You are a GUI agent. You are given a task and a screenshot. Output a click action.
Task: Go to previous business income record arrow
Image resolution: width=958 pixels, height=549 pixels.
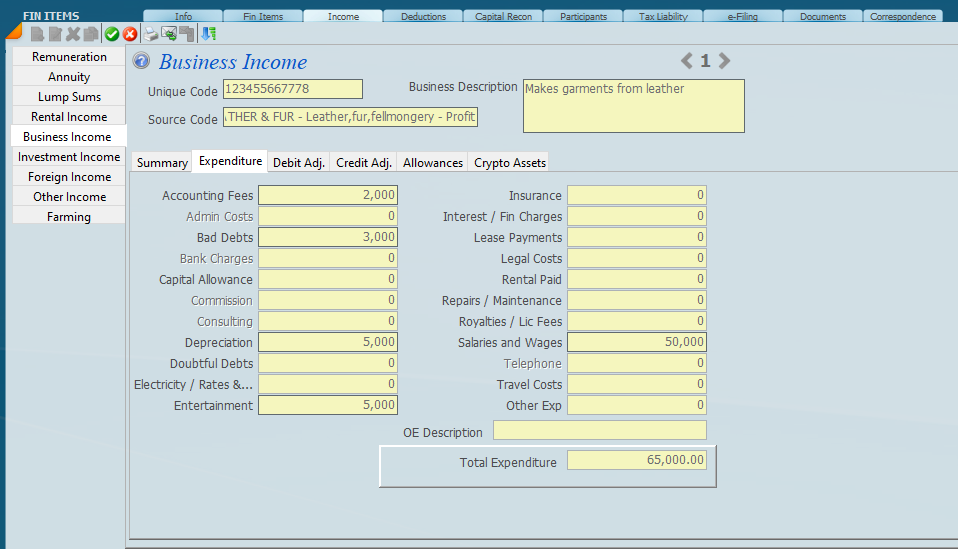pyautogui.click(x=686, y=61)
